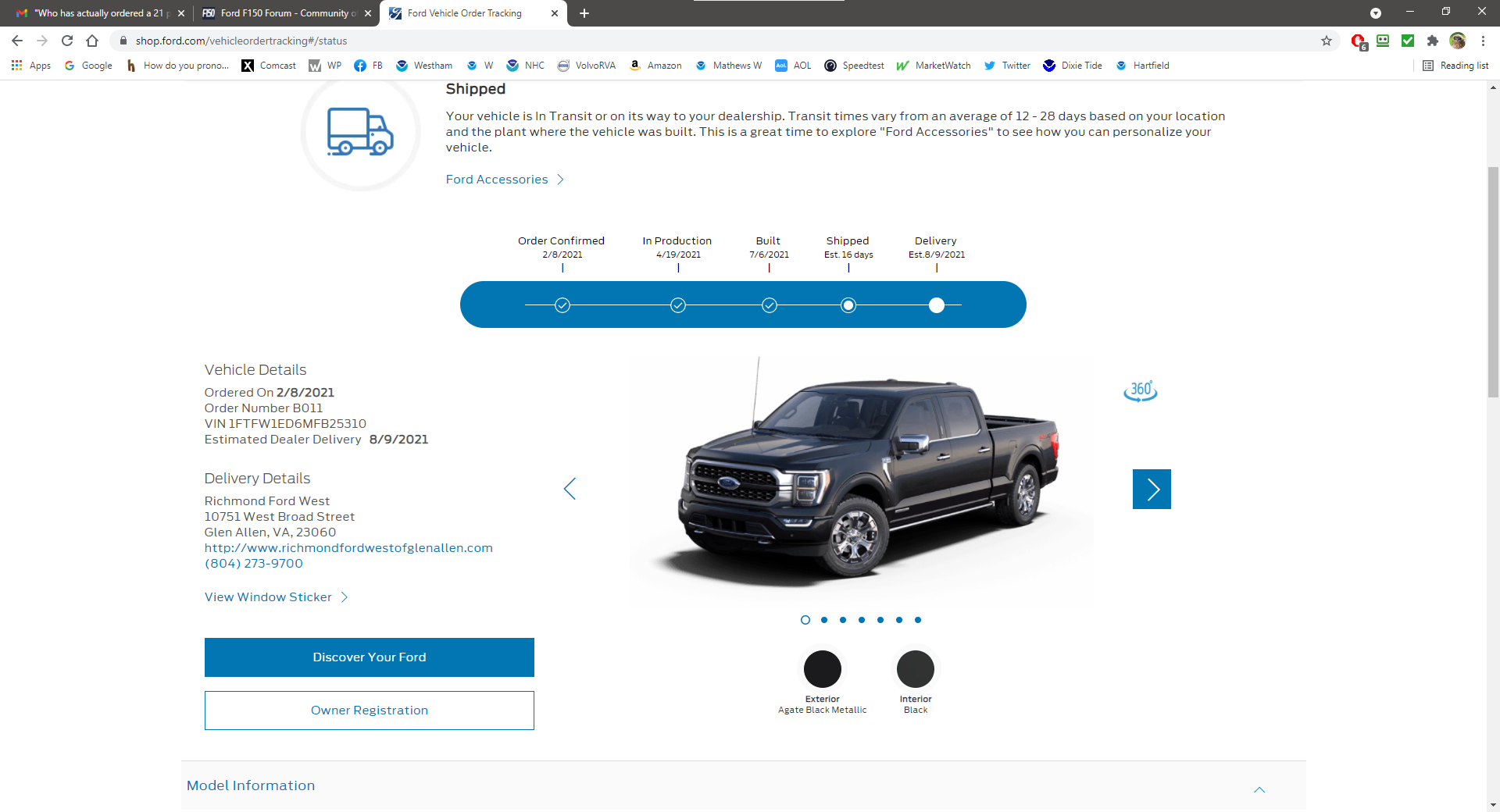Open the 360 degree vehicle view

click(1141, 390)
